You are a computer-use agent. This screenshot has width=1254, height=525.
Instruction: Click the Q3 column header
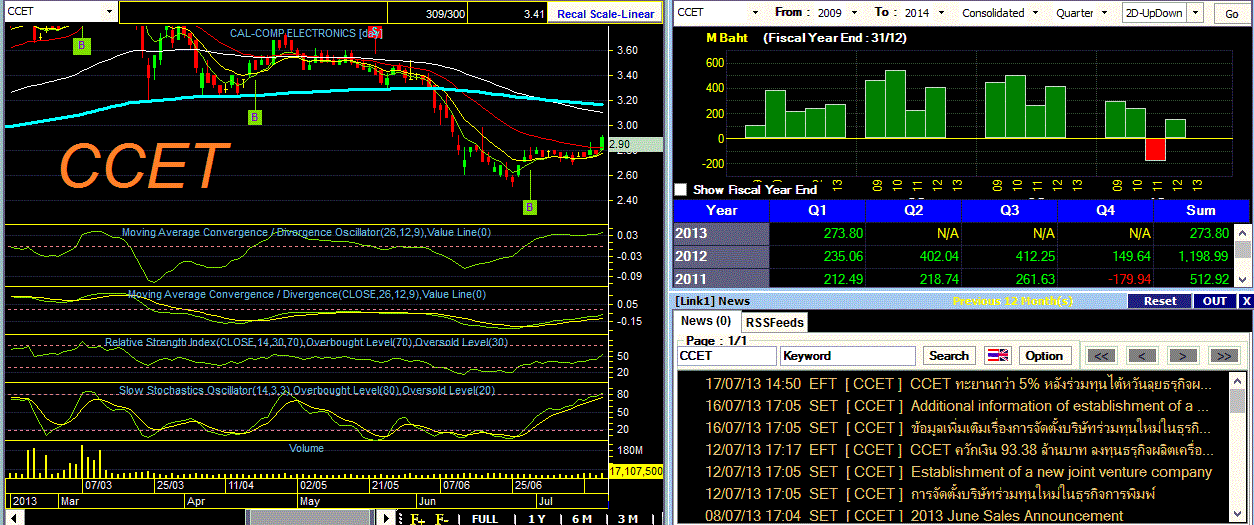tap(1011, 210)
